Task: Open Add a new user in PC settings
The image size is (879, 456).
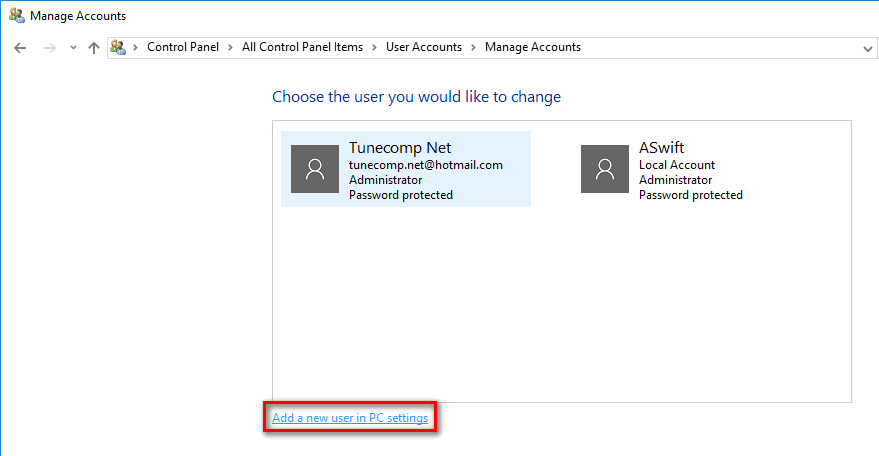Action: point(350,418)
